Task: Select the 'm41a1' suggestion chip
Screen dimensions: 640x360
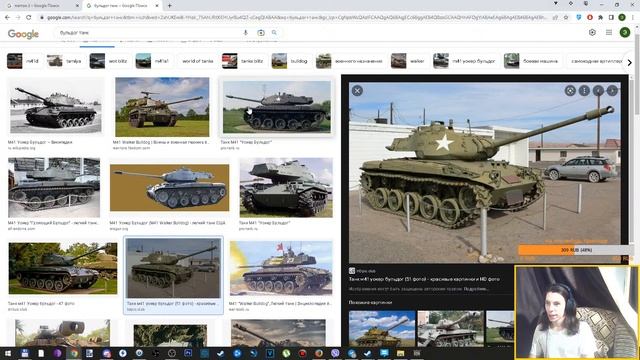Action: [x=153, y=61]
